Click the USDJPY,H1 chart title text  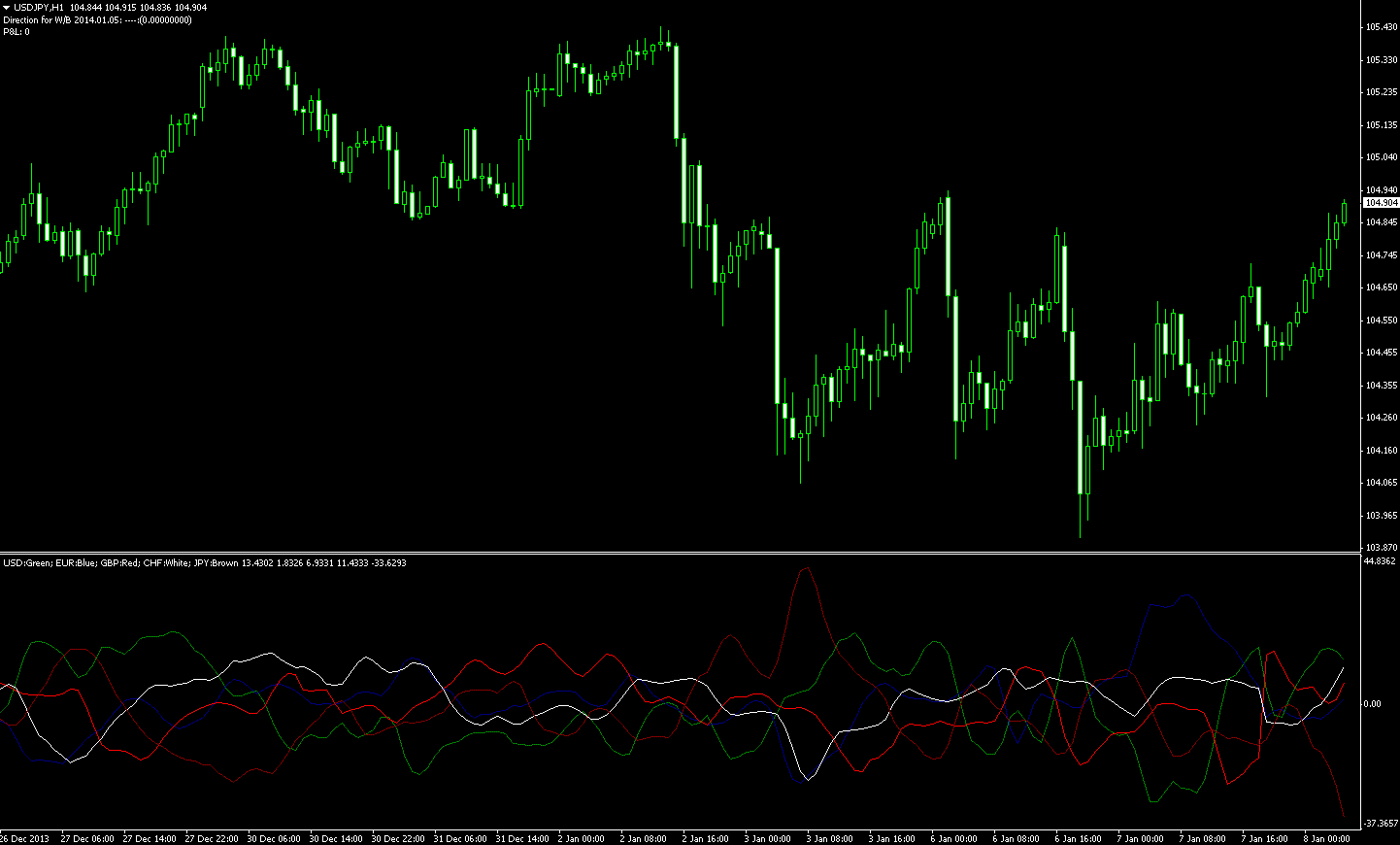(39, 8)
